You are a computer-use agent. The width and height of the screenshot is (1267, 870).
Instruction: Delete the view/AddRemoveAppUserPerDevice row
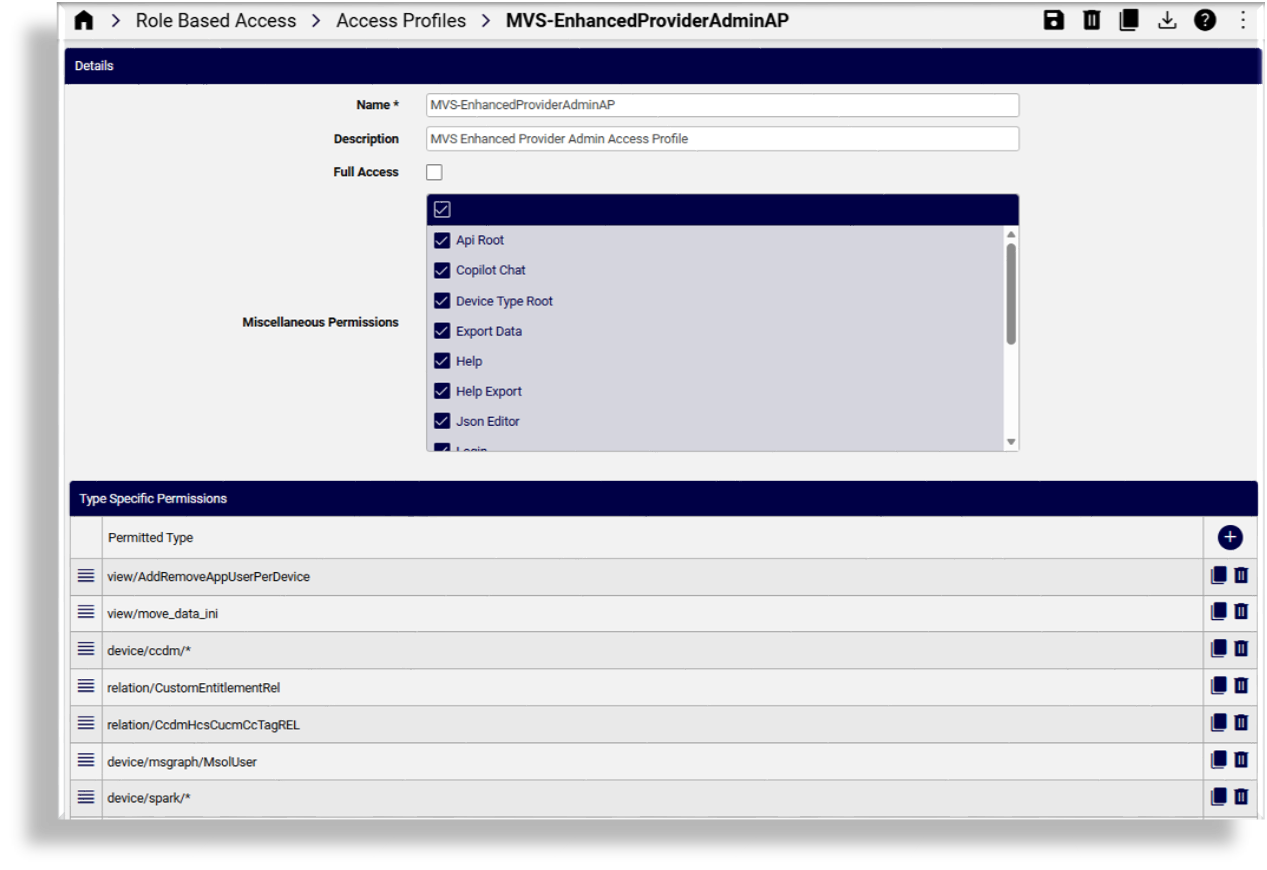point(1241,575)
